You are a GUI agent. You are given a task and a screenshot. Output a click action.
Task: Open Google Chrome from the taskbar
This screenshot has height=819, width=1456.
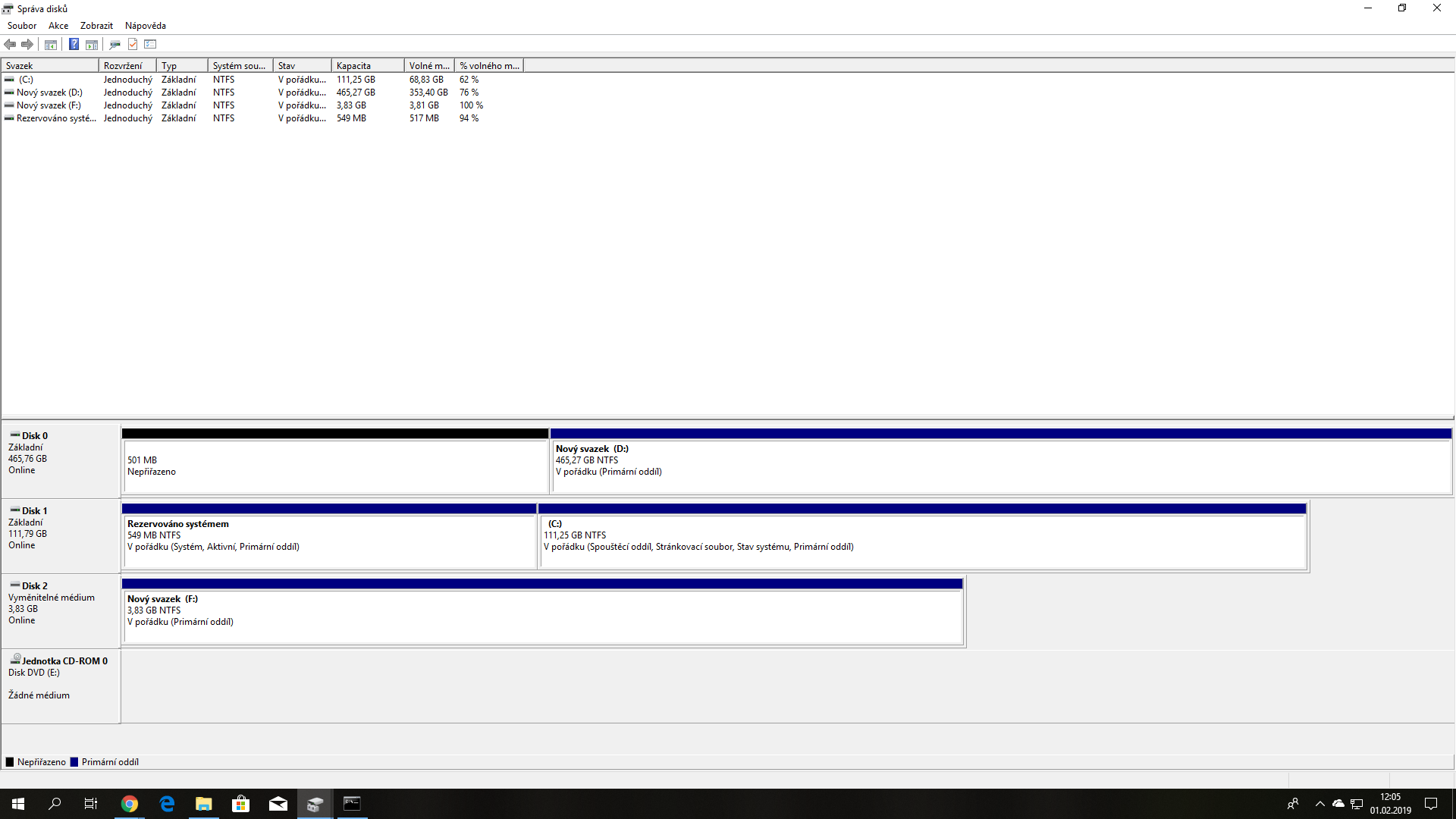pos(130,804)
